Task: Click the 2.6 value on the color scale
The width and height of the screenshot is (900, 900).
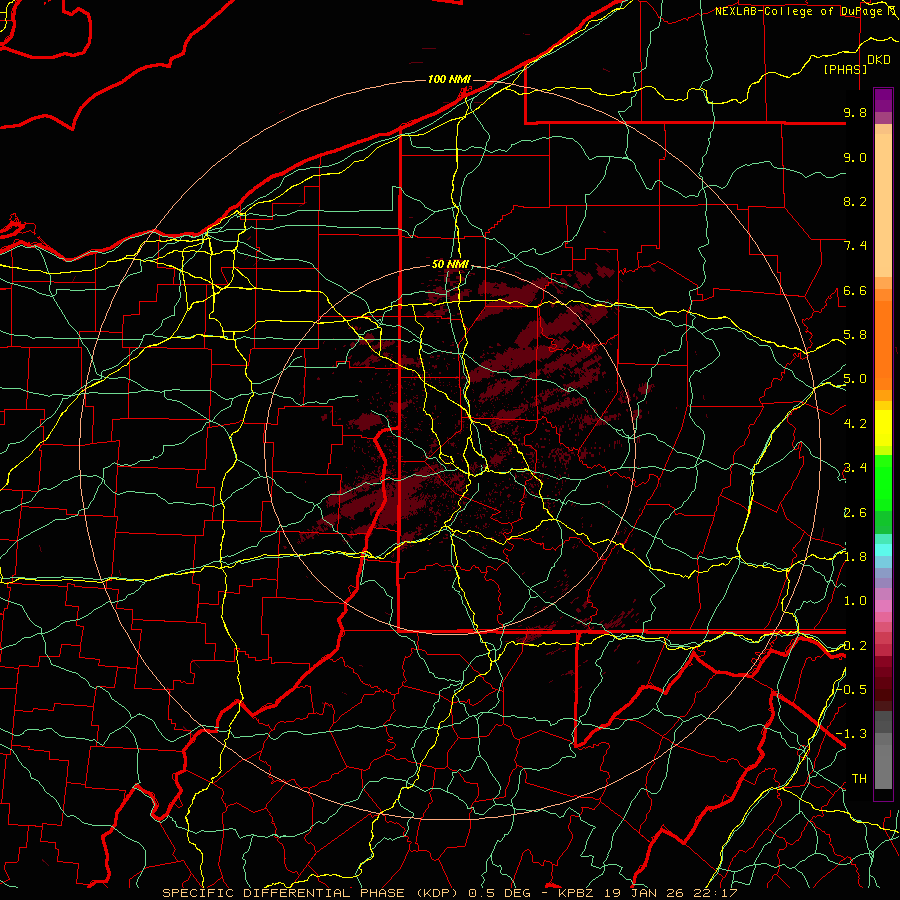Action: coord(855,513)
